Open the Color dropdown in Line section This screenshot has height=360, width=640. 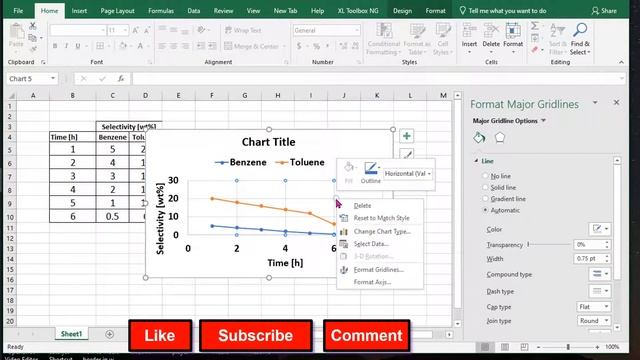[600, 229]
